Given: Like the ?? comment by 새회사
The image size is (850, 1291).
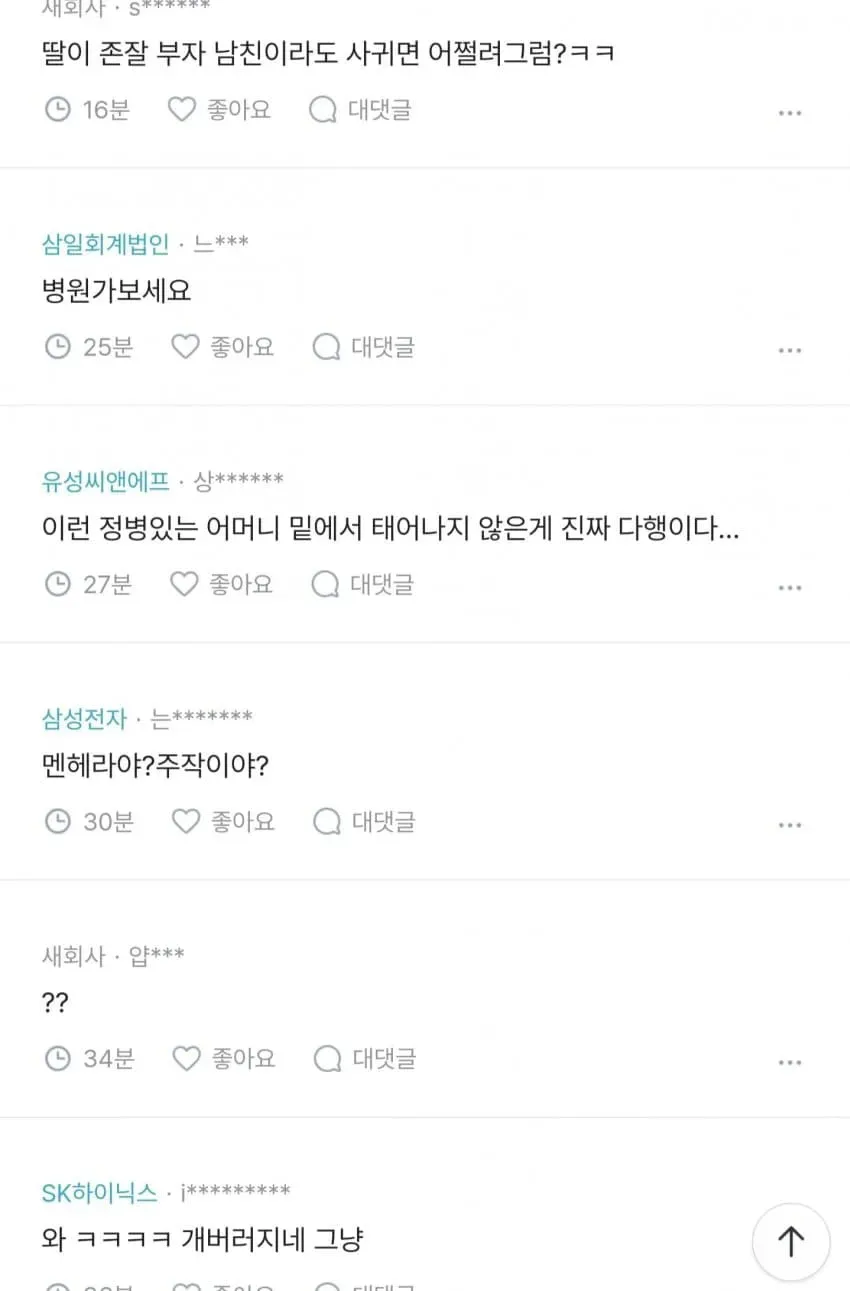Looking at the screenshot, I should (186, 1058).
